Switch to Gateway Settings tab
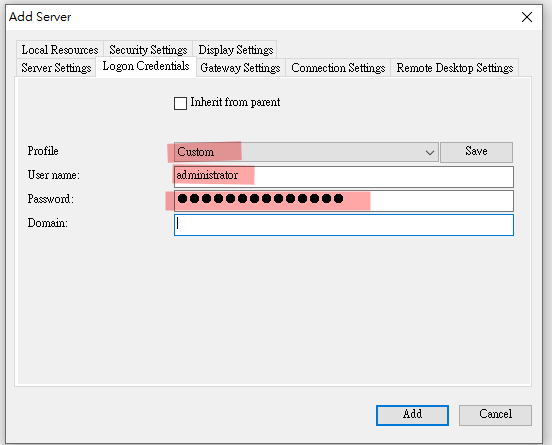The image size is (552, 445). (240, 68)
